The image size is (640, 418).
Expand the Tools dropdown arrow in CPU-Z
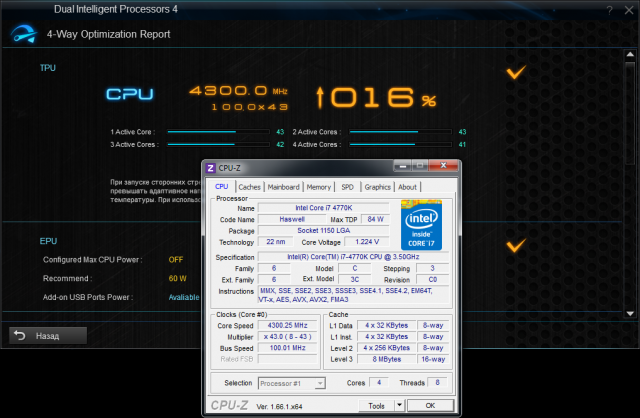(x=399, y=405)
